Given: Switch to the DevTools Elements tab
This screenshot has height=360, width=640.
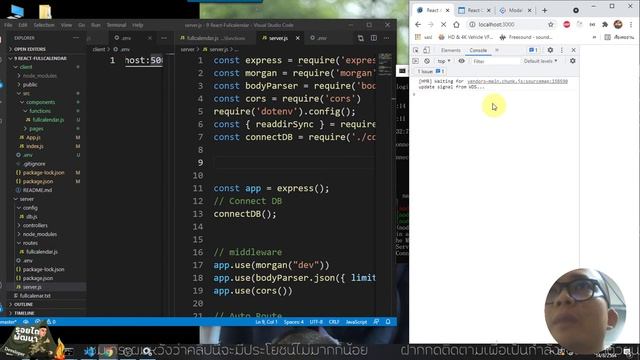Looking at the screenshot, I should point(451,50).
